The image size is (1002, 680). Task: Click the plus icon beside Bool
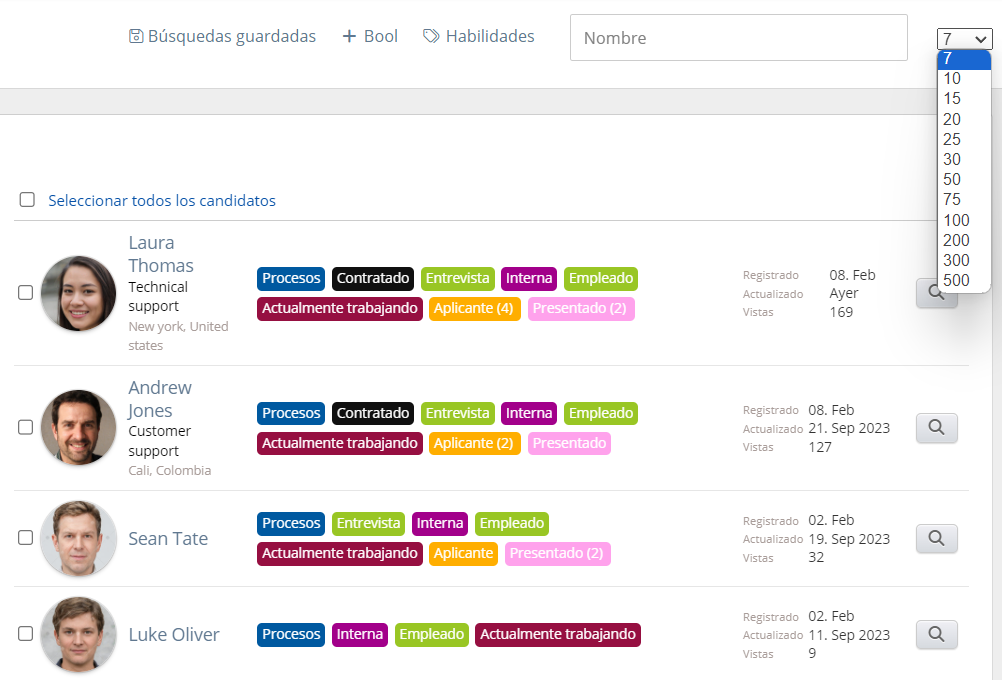349,37
